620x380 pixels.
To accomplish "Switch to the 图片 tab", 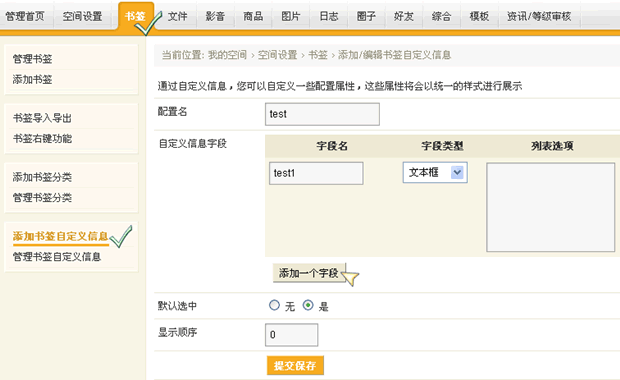I will coord(291,16).
